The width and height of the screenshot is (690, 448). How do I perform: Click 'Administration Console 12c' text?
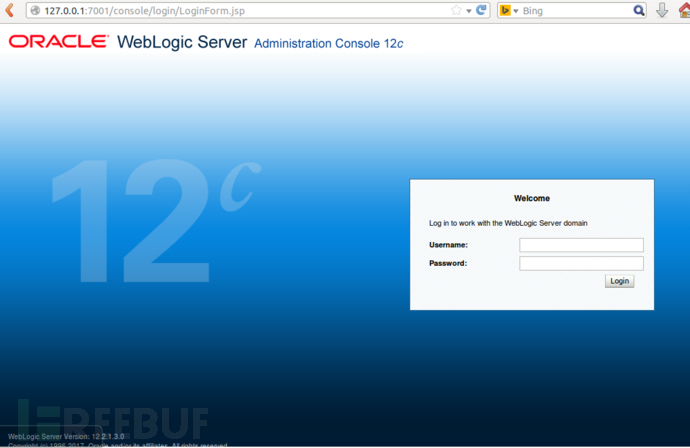pos(329,44)
